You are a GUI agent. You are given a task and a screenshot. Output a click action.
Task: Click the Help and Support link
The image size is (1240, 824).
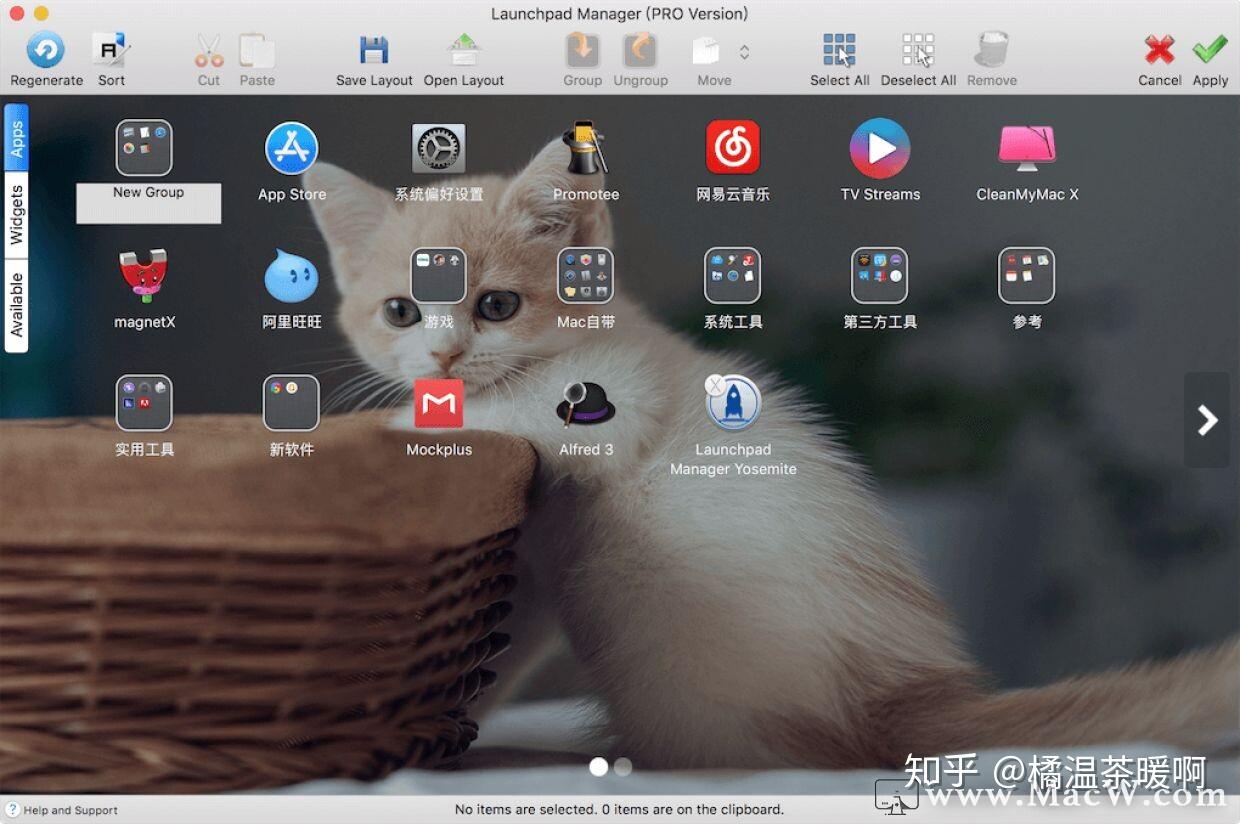(x=62, y=810)
